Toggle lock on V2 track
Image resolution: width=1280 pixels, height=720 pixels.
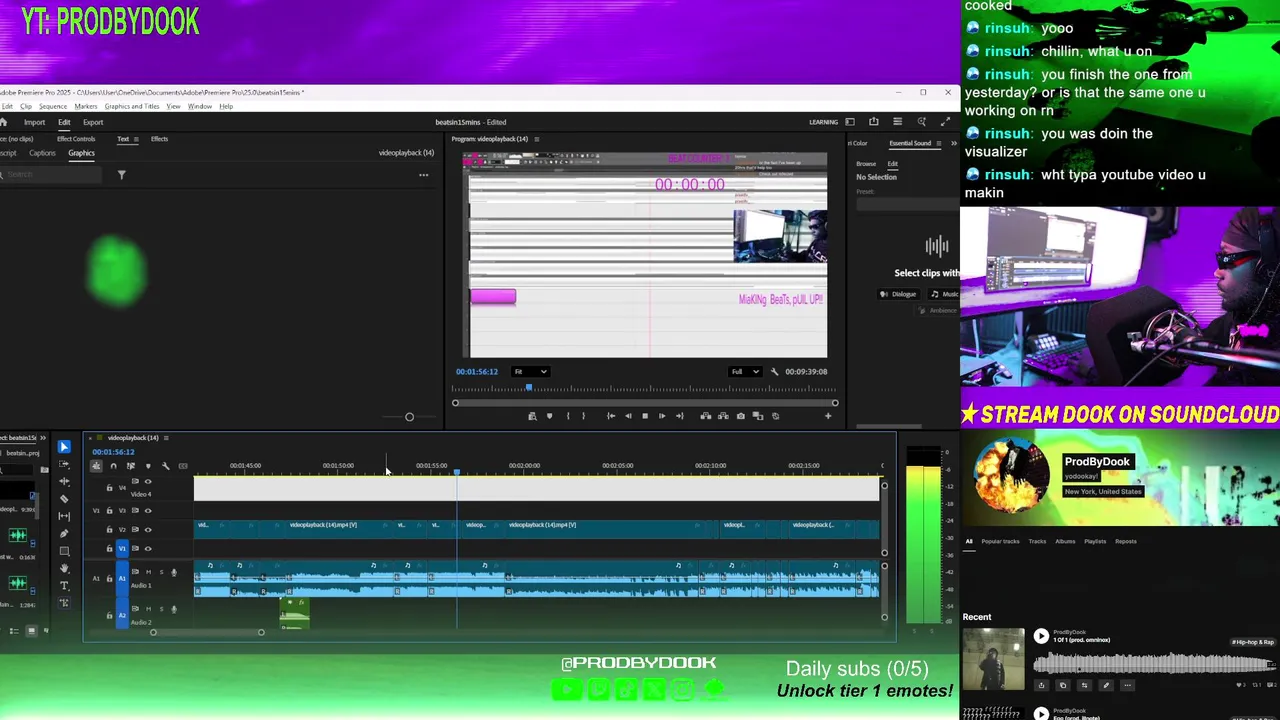coord(109,529)
